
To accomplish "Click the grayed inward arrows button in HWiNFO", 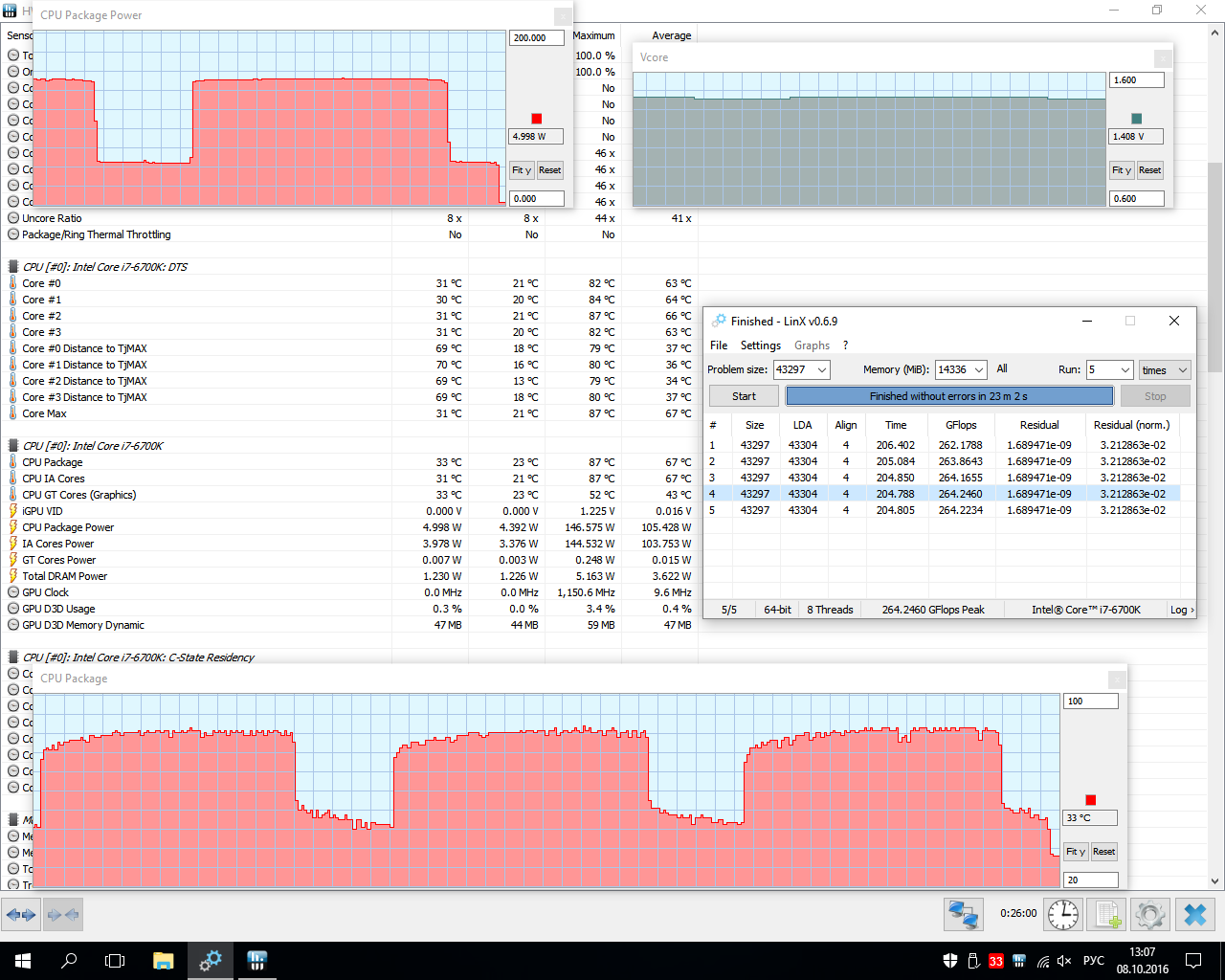I will click(x=63, y=915).
